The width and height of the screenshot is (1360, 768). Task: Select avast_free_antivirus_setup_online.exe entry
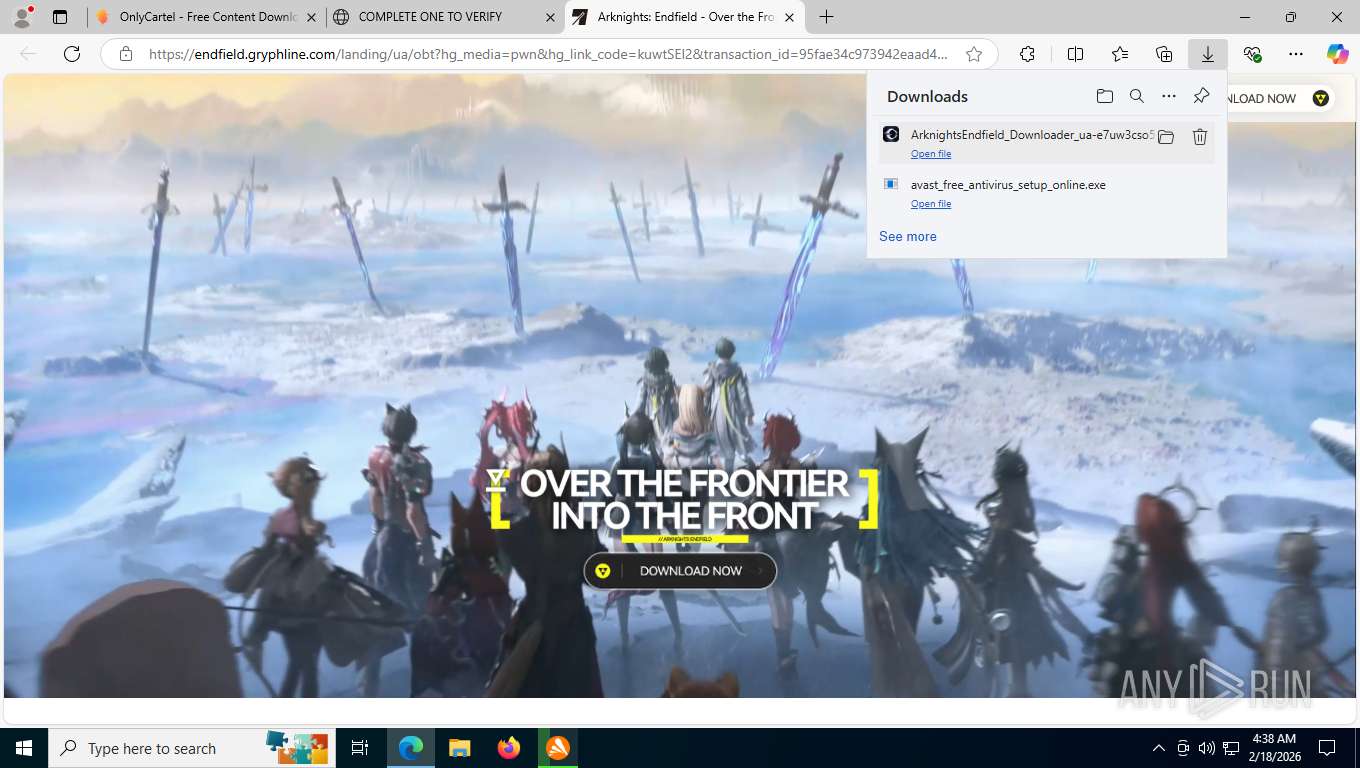point(1046,193)
